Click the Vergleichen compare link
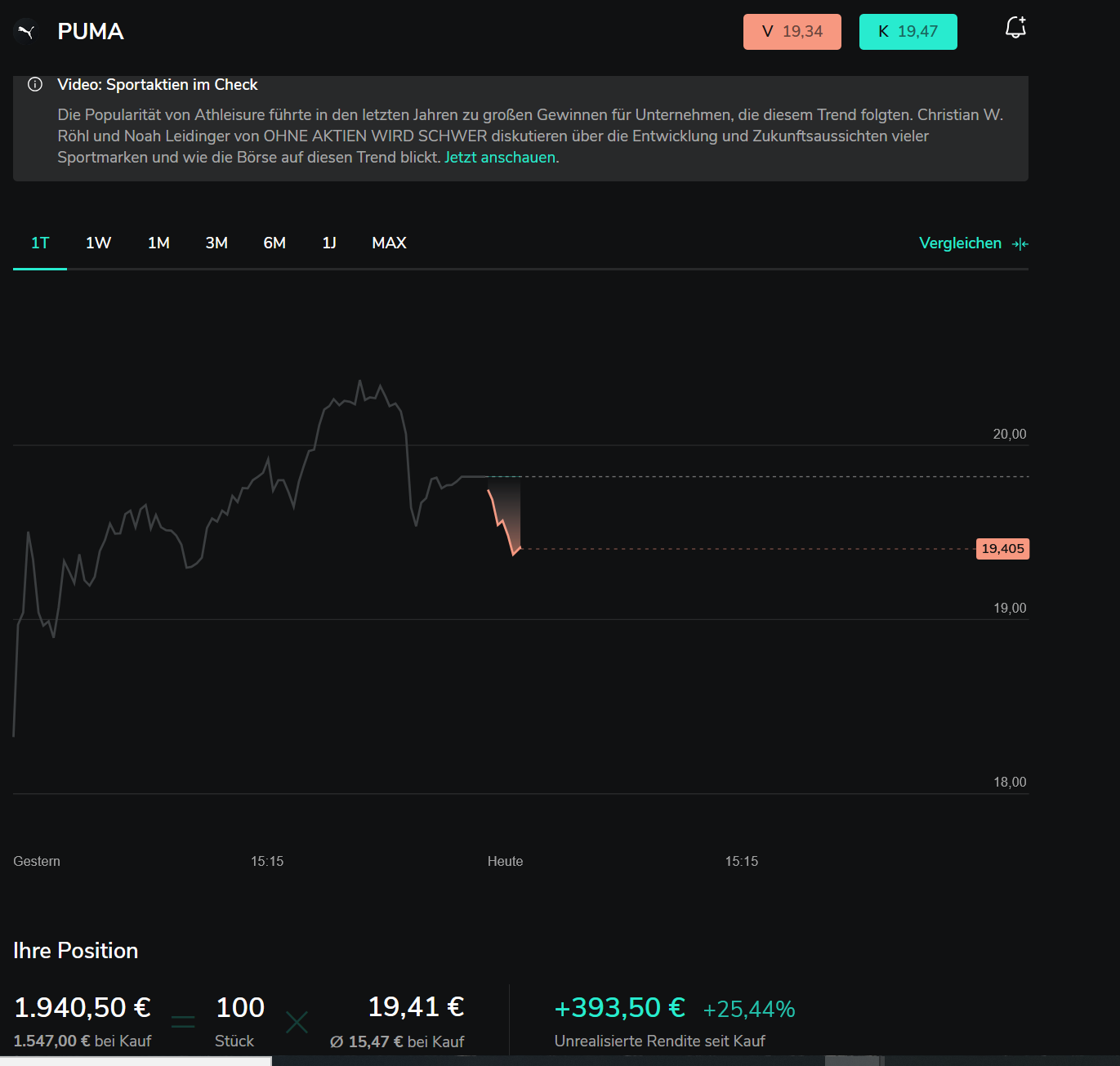Screen dimensions: 1120x1066 pos(960,243)
